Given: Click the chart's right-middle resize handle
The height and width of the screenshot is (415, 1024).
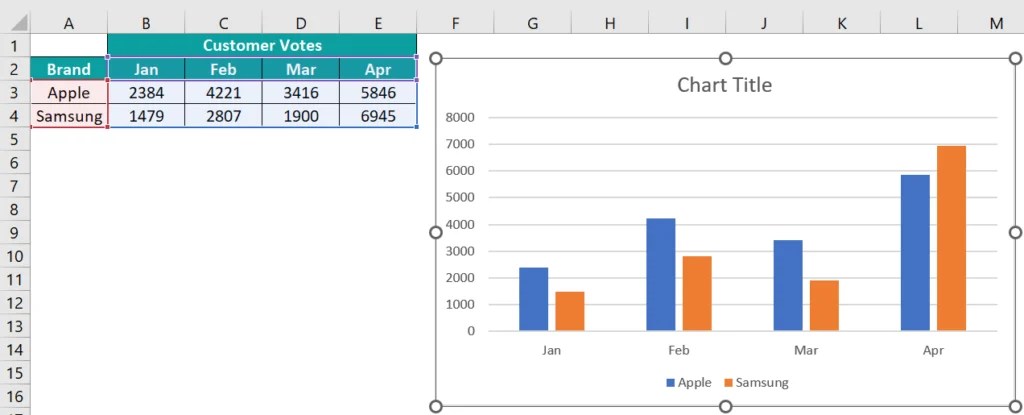Looking at the screenshot, I should coord(1015,233).
